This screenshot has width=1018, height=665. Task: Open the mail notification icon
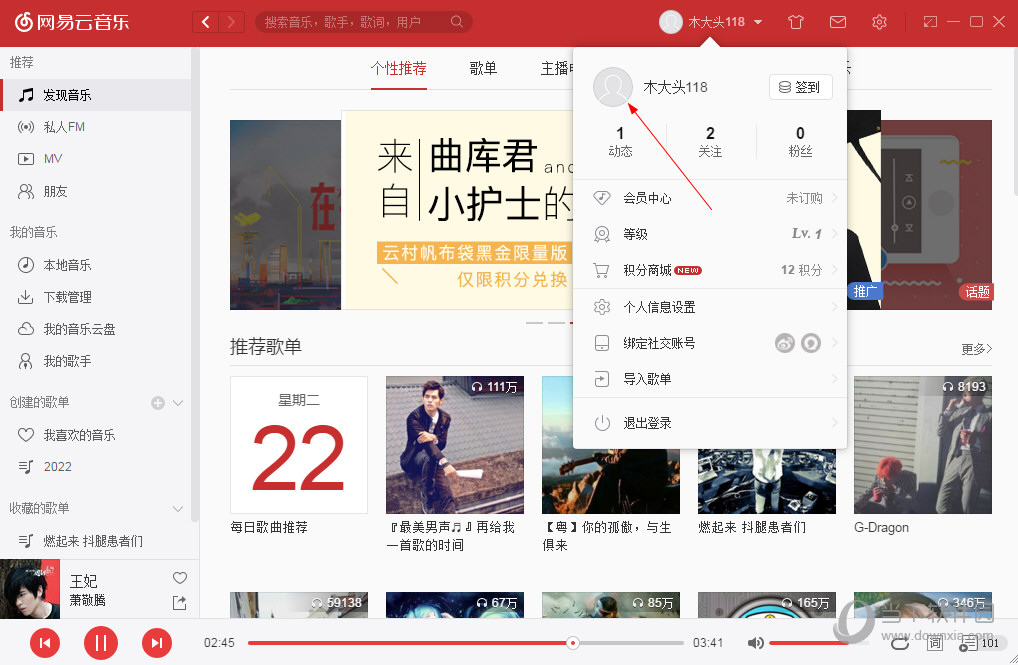point(837,21)
